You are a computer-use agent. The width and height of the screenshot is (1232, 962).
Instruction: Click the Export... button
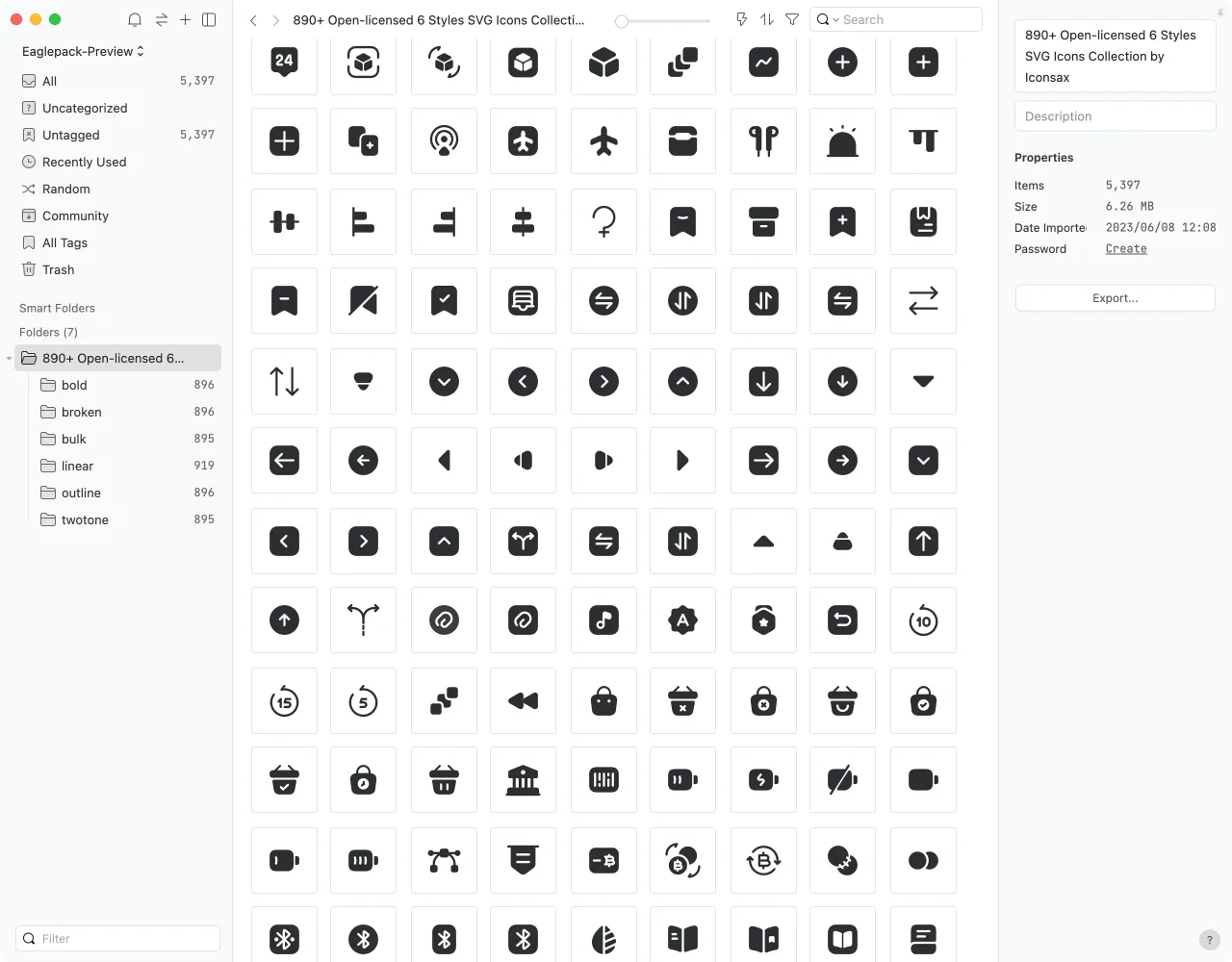pyautogui.click(x=1115, y=298)
